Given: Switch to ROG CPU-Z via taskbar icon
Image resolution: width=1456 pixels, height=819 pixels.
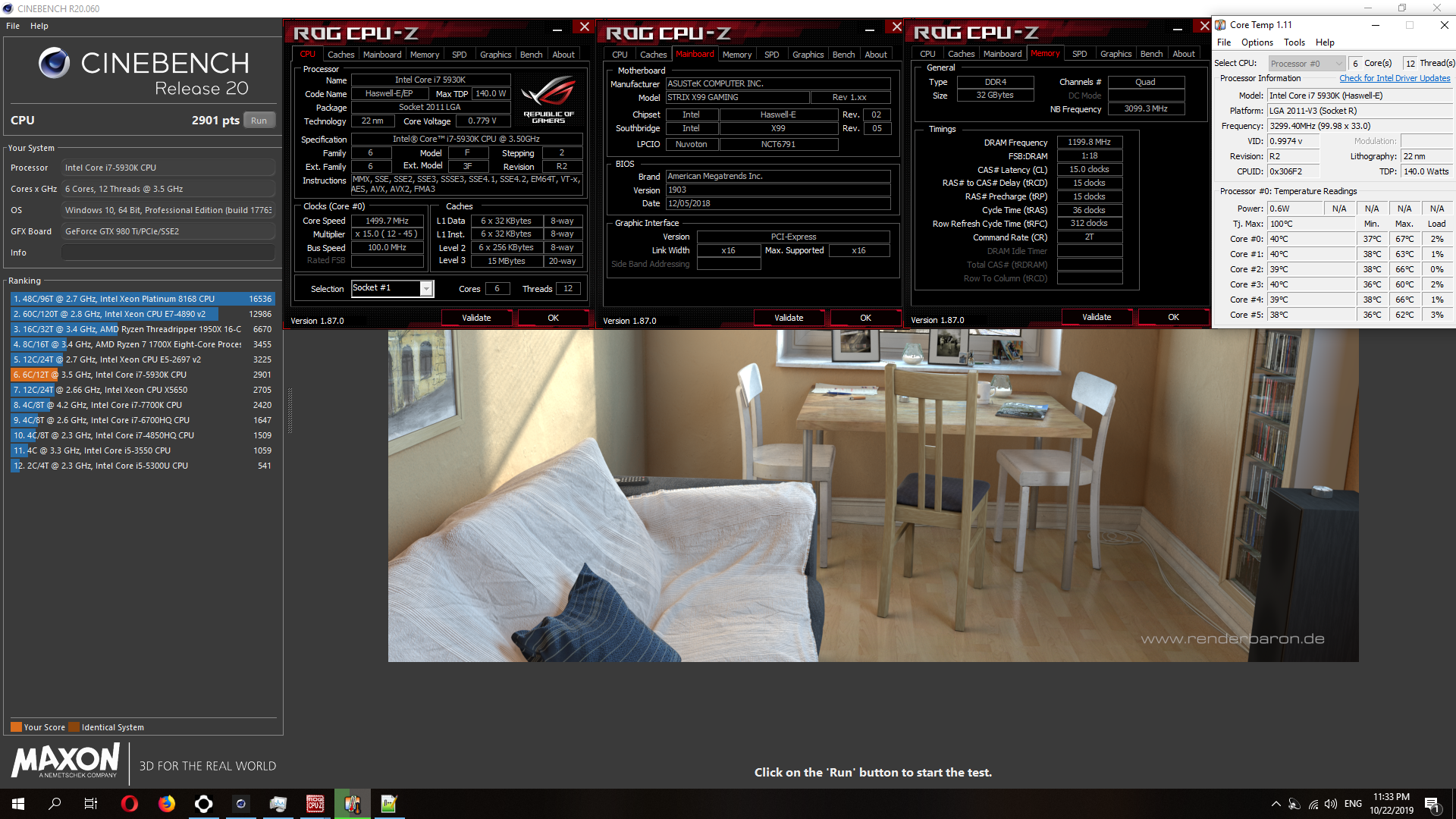Looking at the screenshot, I should 315,804.
